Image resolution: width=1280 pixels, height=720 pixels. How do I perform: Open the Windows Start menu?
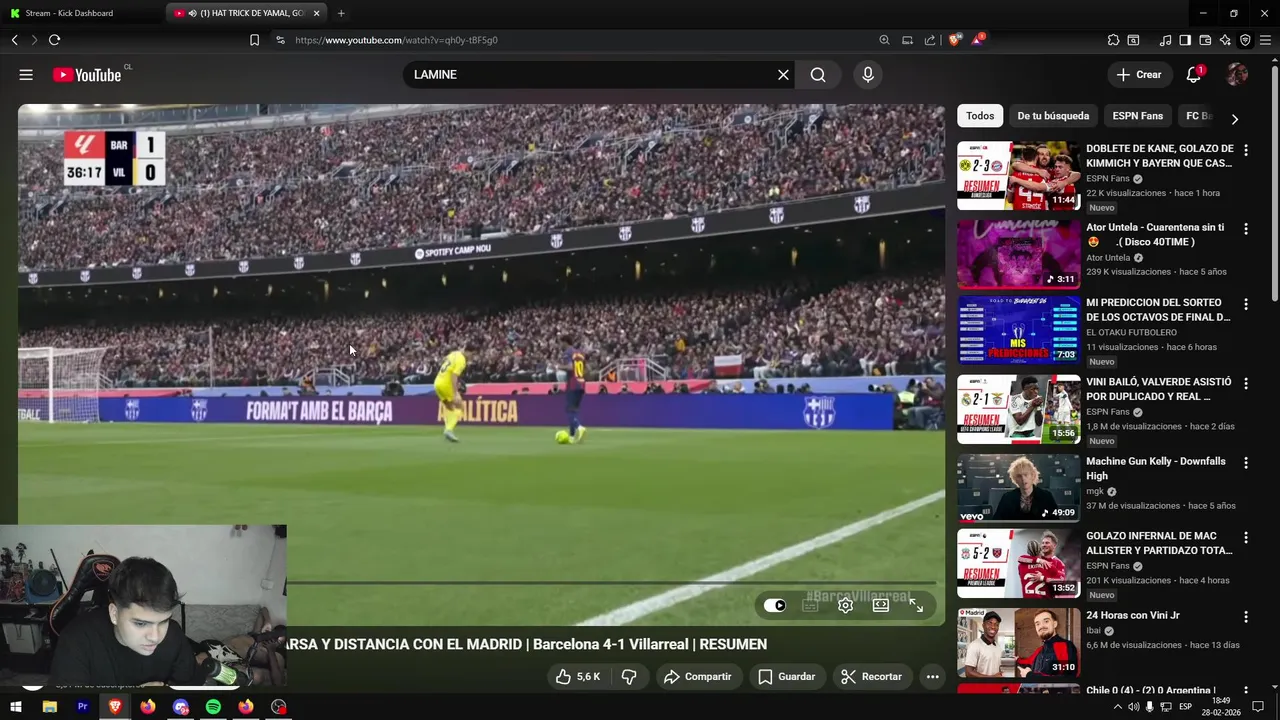pos(16,707)
